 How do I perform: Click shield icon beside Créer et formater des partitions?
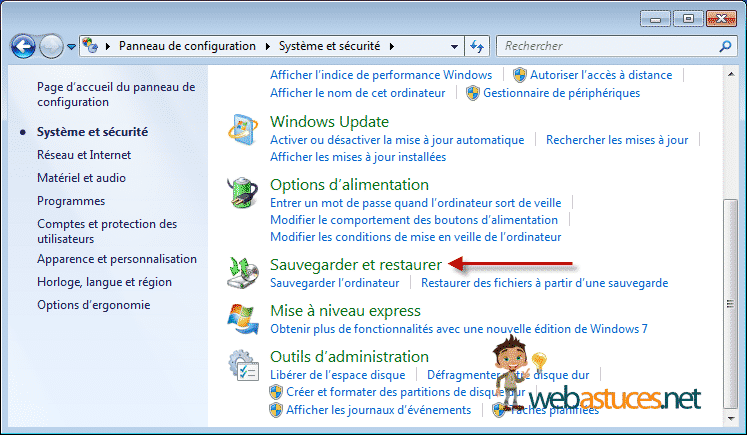(x=276, y=392)
